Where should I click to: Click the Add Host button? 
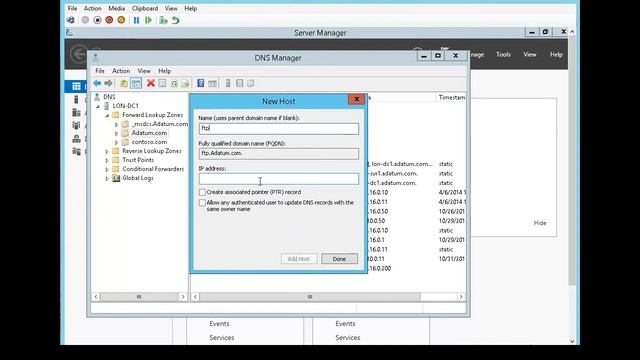coord(299,259)
